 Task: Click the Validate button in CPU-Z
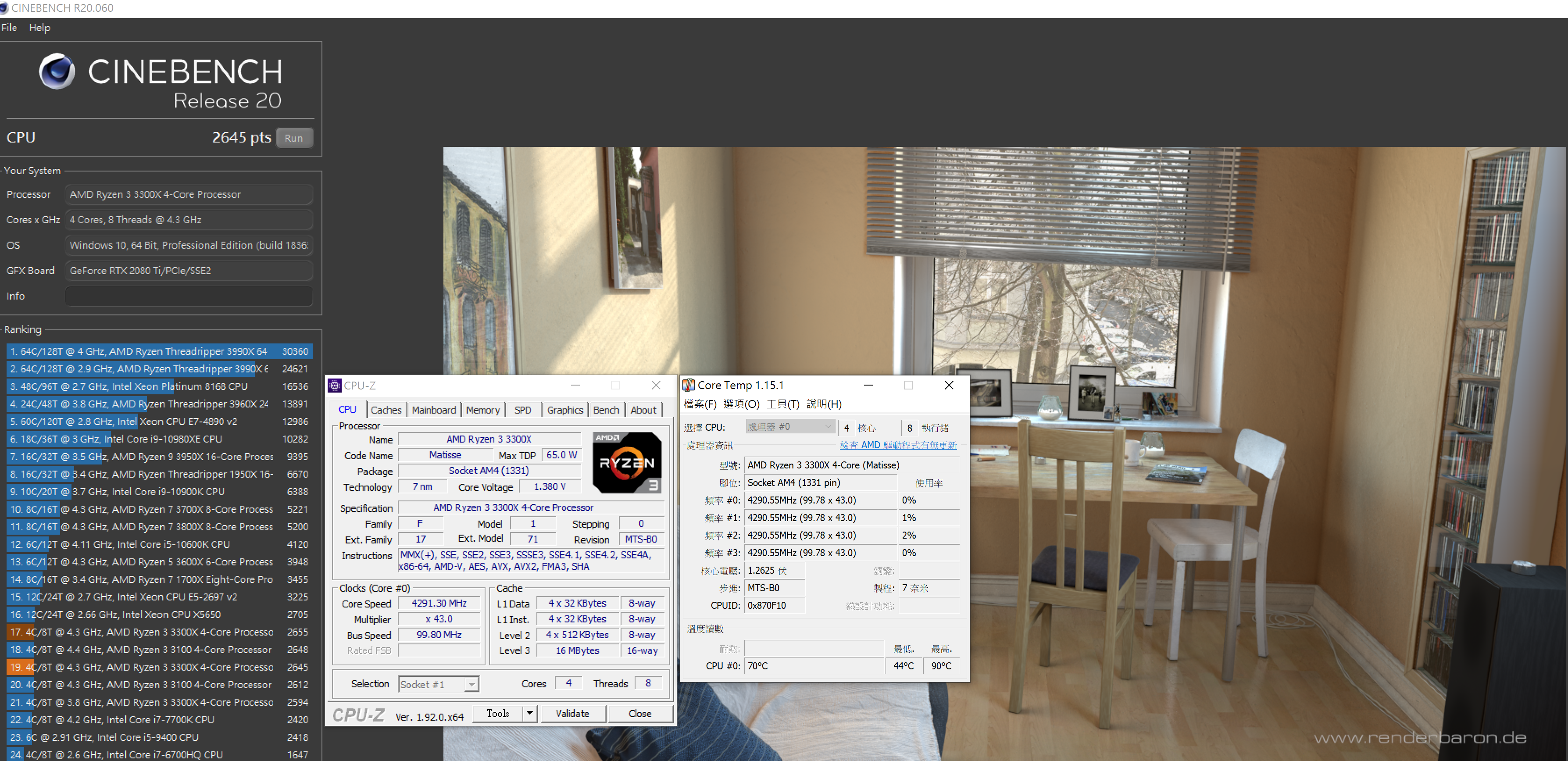(574, 714)
